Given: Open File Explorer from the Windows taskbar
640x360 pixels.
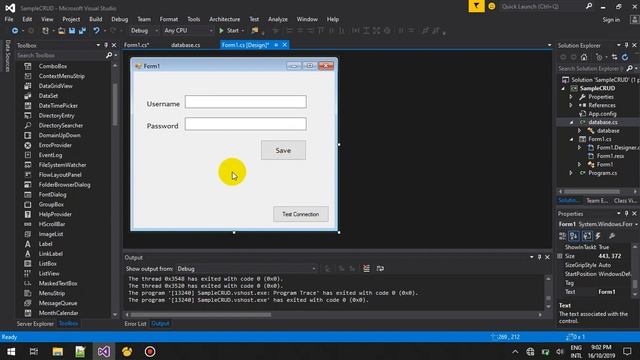Looking at the screenshot, I should pyautogui.click(x=58, y=351).
